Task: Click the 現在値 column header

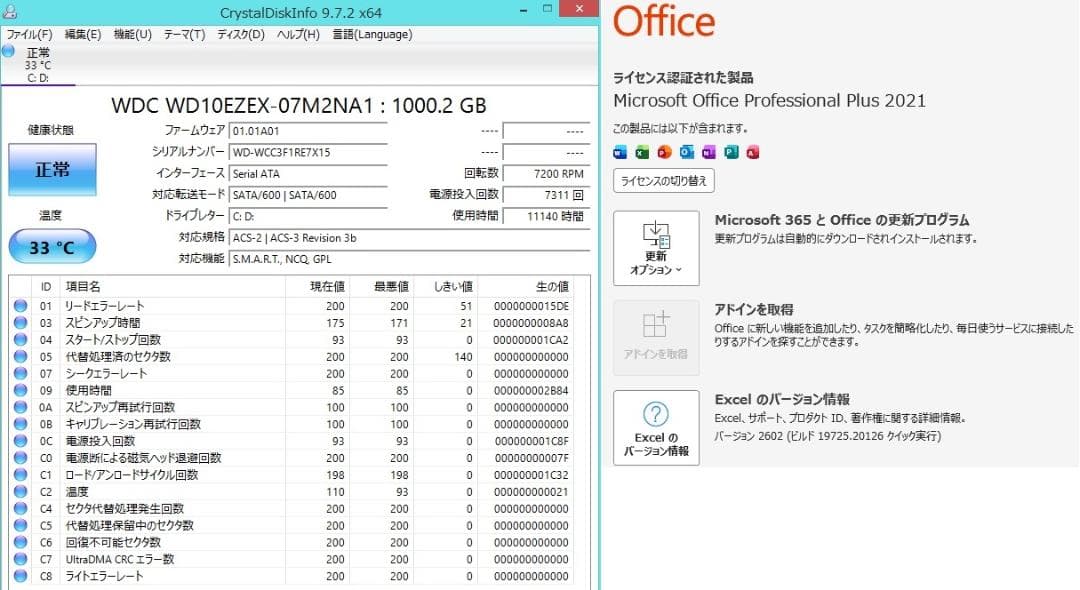Action: (317, 286)
